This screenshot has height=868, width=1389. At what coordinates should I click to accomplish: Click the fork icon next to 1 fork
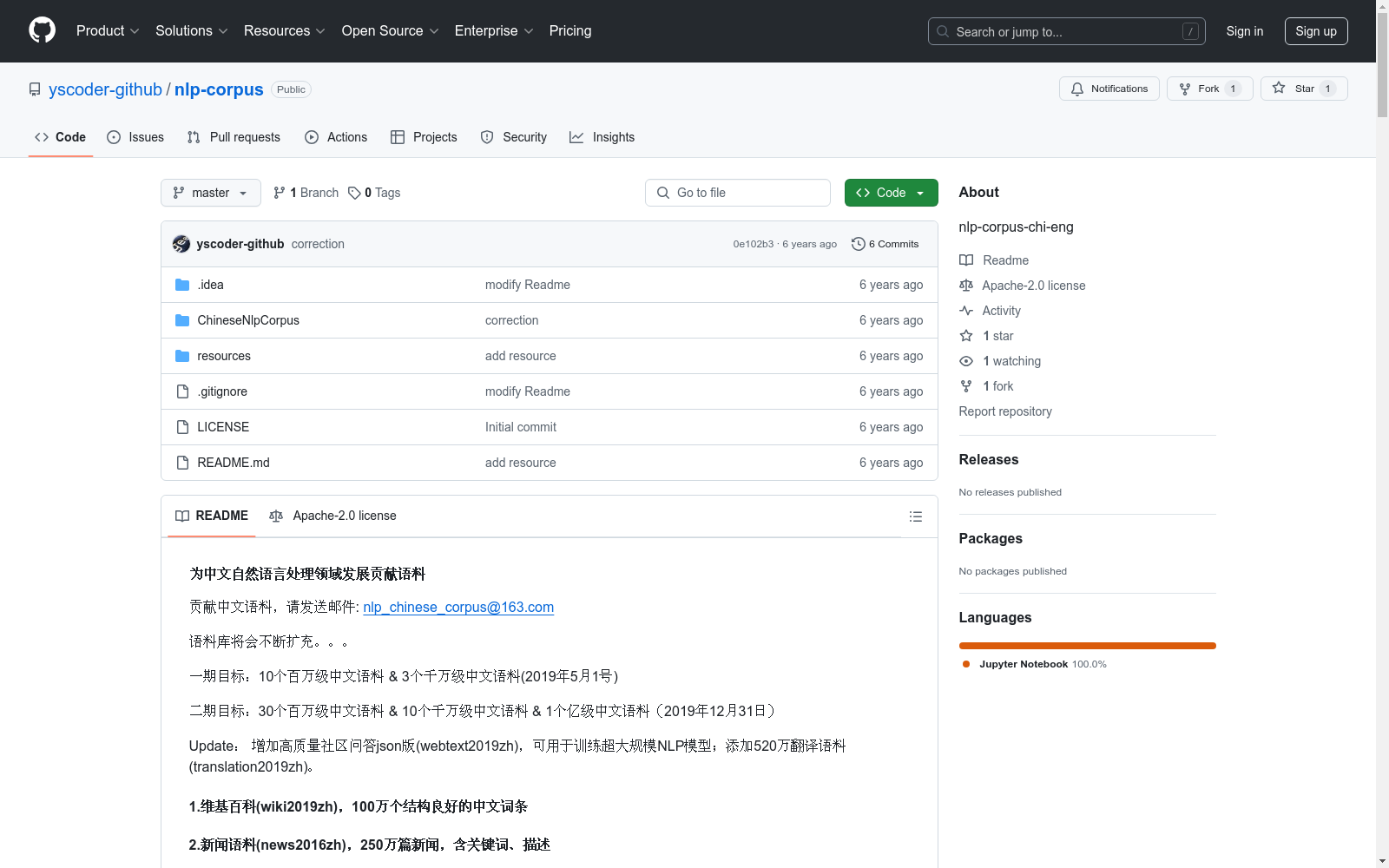click(x=966, y=386)
